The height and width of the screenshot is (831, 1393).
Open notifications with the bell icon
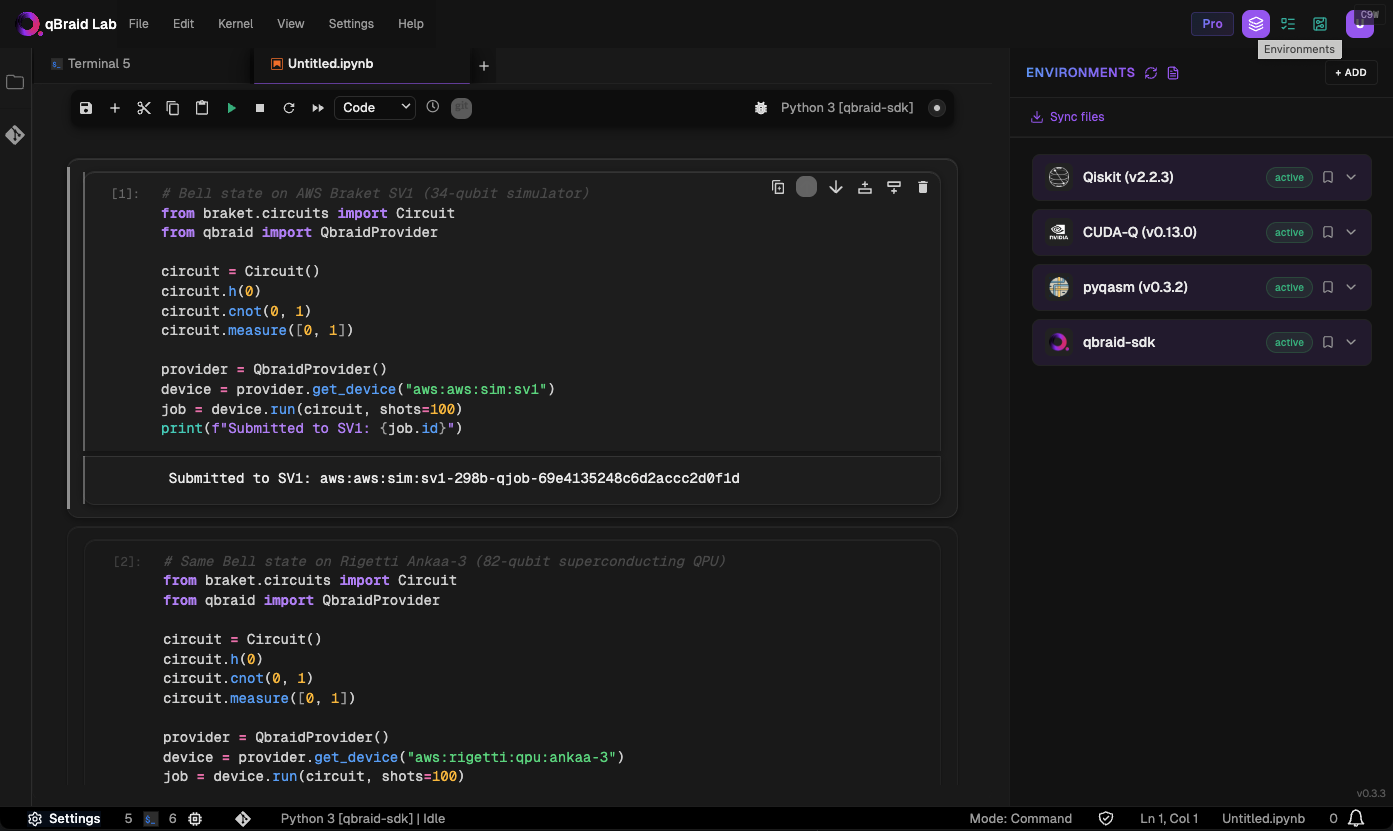click(1356, 818)
